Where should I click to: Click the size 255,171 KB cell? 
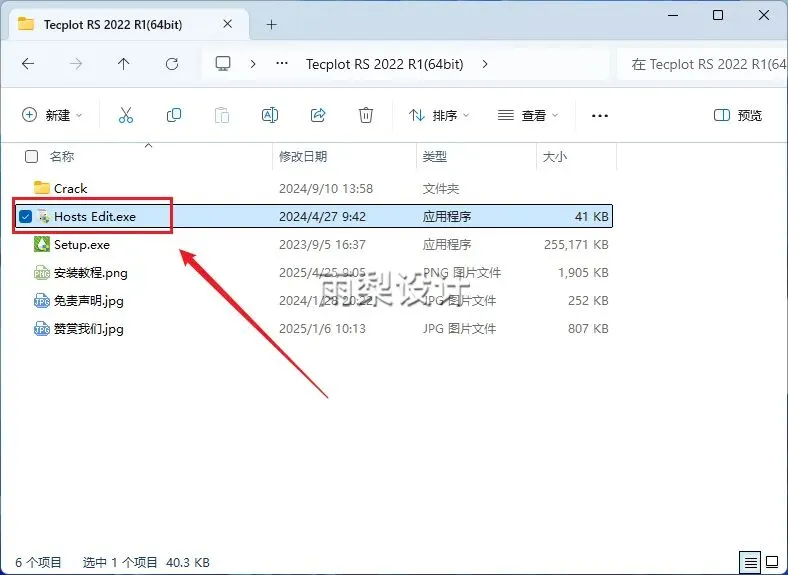point(576,245)
